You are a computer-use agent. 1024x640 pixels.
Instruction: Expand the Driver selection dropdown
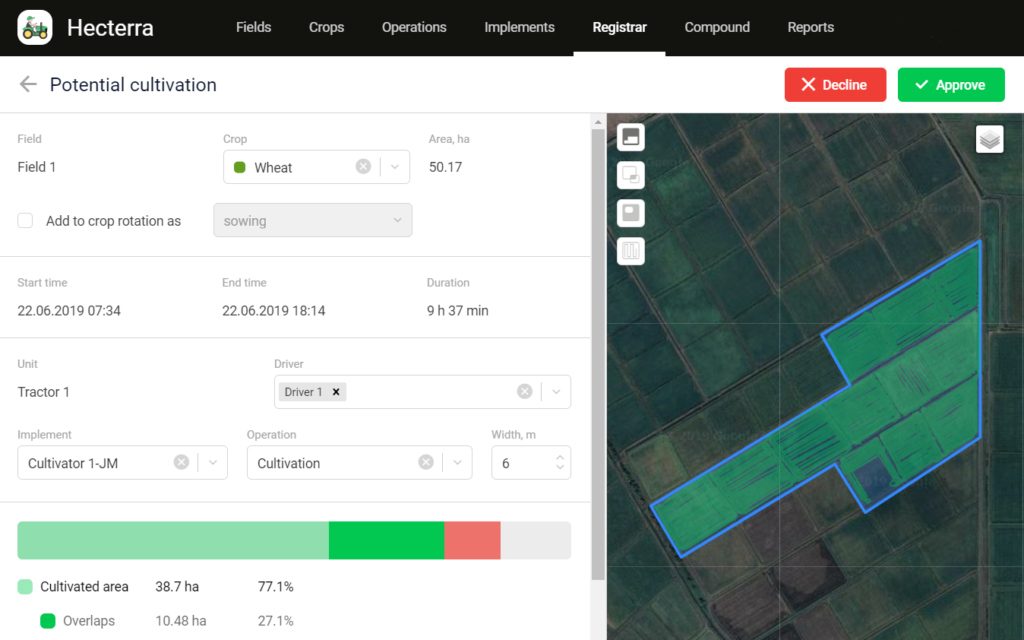click(x=556, y=391)
